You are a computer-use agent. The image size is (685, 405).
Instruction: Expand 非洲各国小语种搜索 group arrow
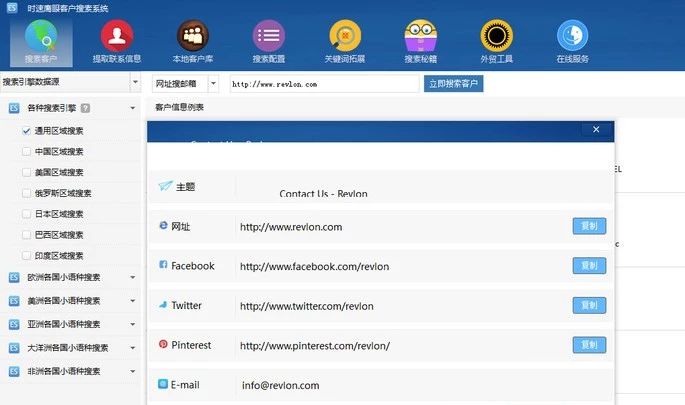(132, 371)
